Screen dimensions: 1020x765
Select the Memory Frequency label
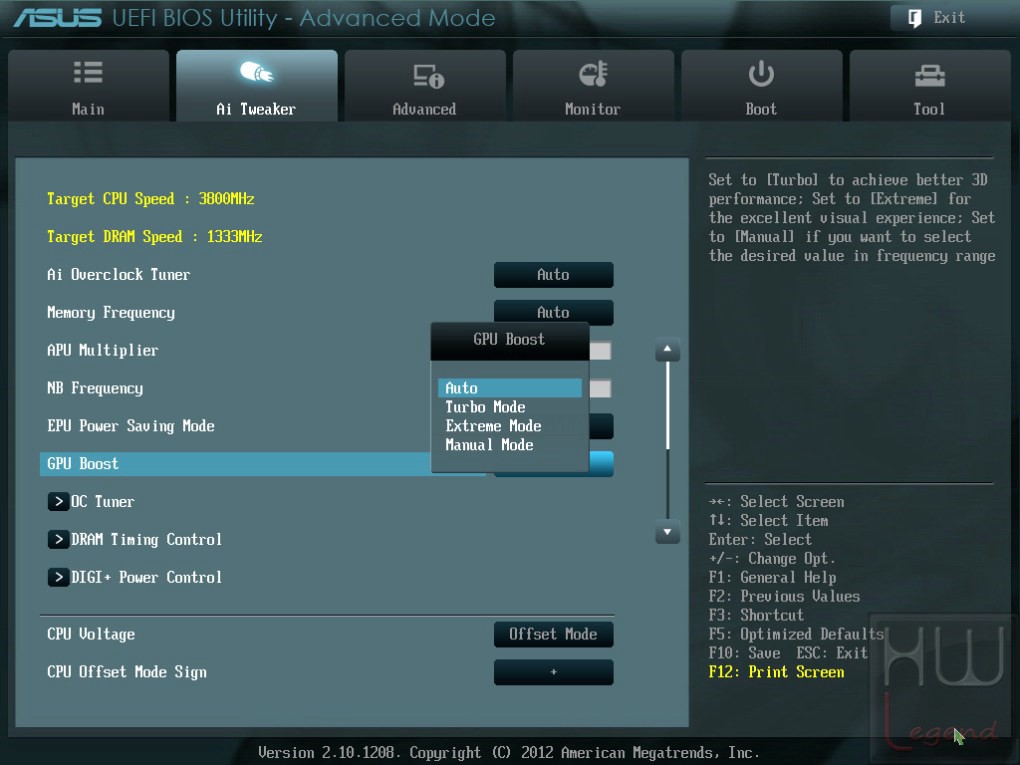tap(111, 313)
